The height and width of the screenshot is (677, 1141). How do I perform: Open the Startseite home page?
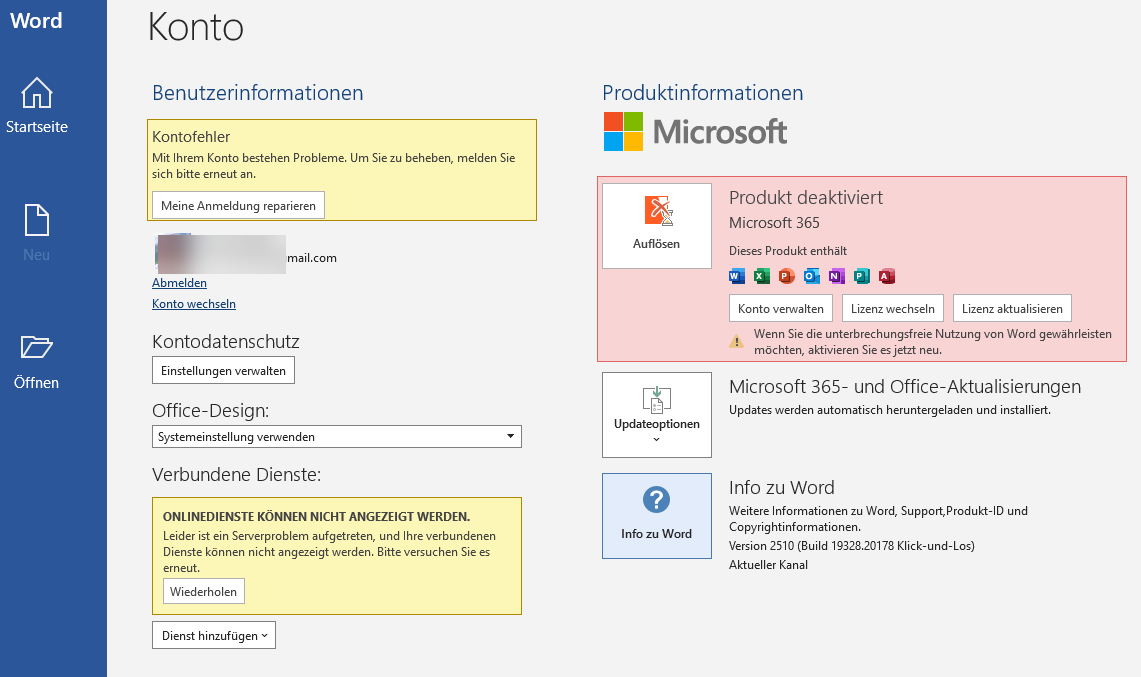pos(36,106)
